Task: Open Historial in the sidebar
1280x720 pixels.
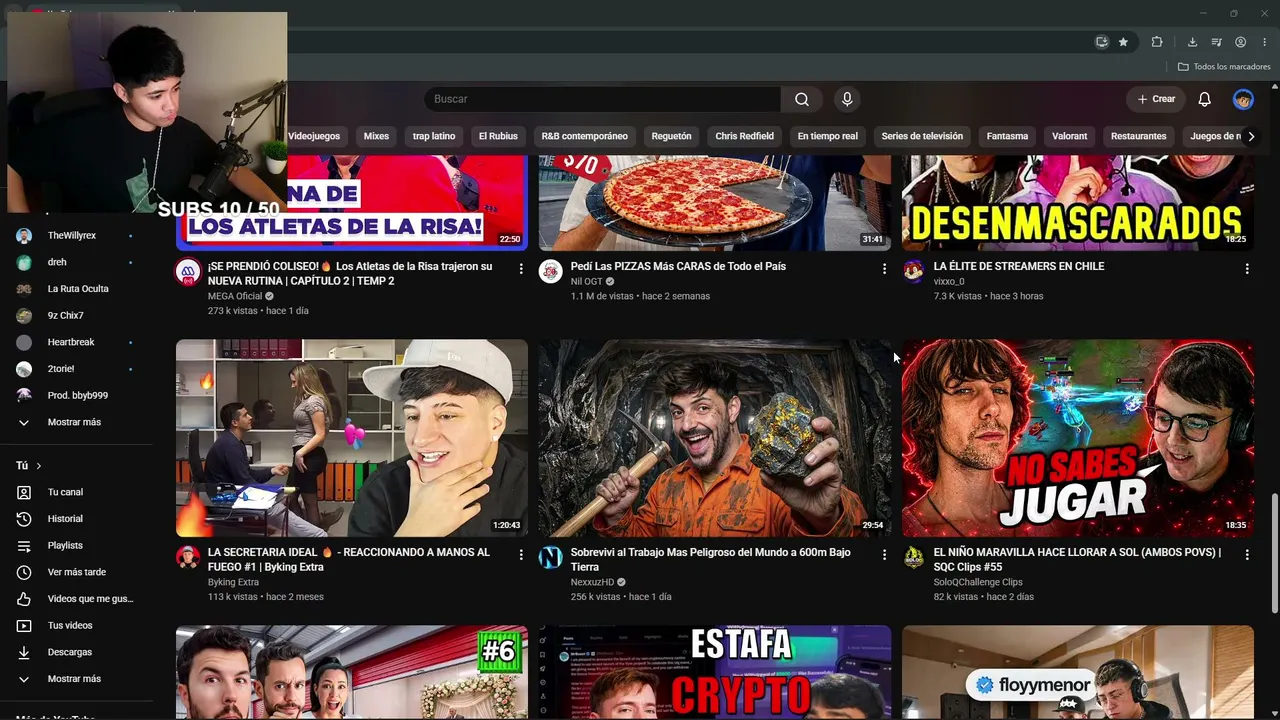Action: coord(76,519)
